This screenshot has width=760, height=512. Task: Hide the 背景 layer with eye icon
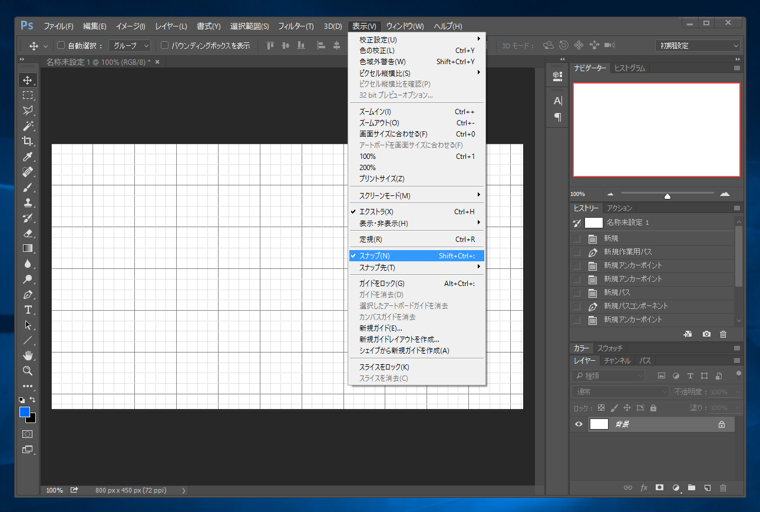click(578, 424)
